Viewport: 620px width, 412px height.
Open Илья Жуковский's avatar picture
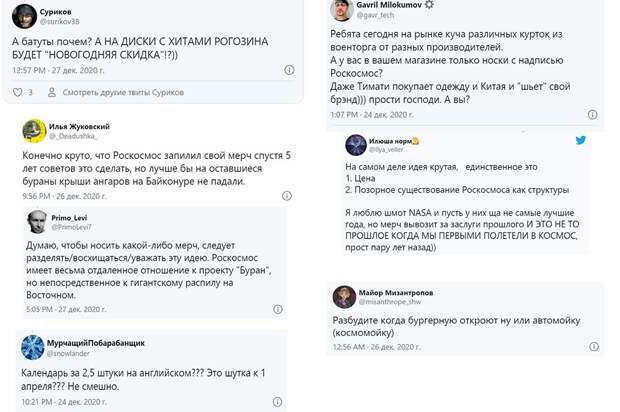tap(34, 131)
